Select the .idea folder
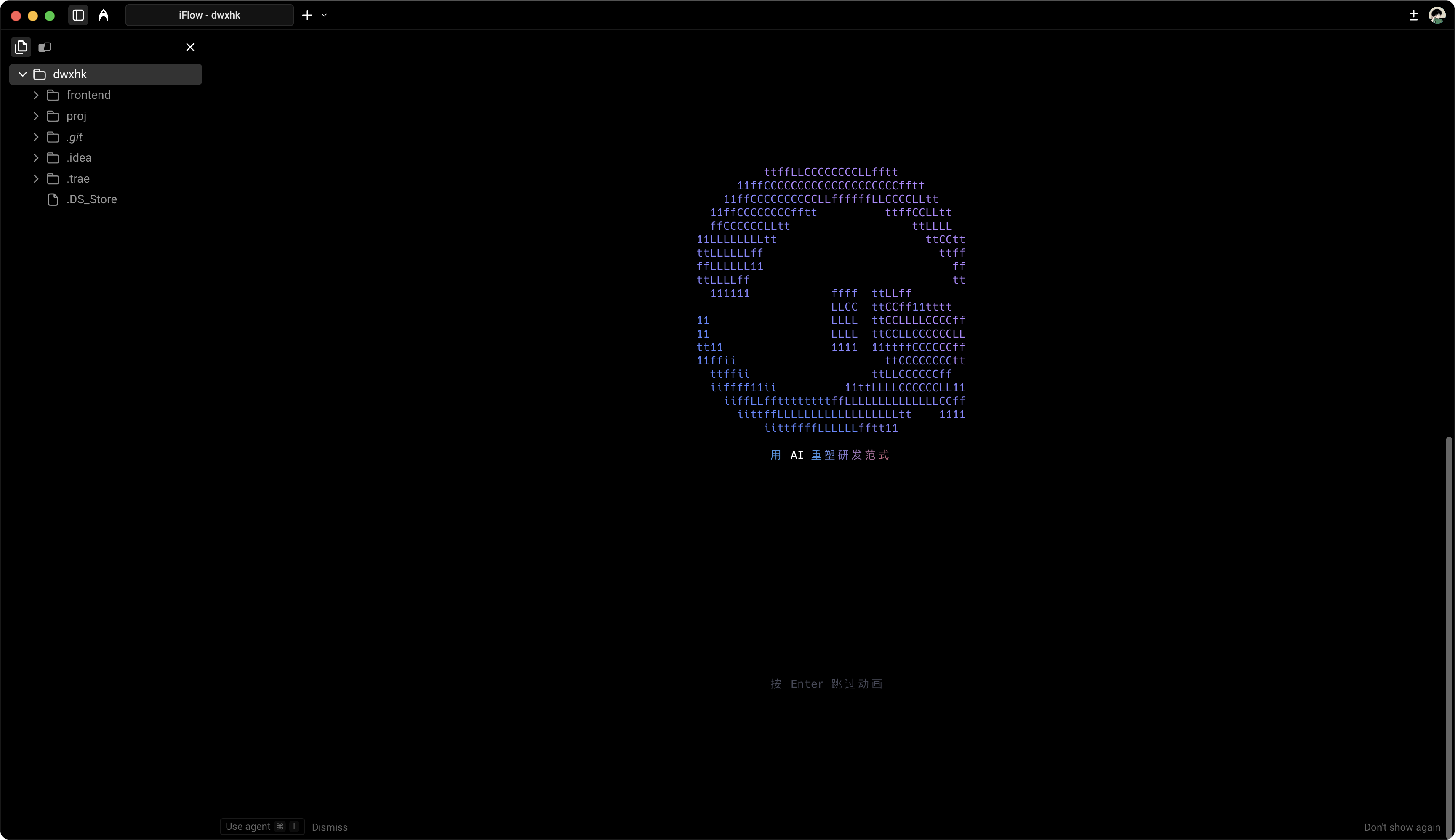Viewport: 1455px width, 840px height. 79,157
